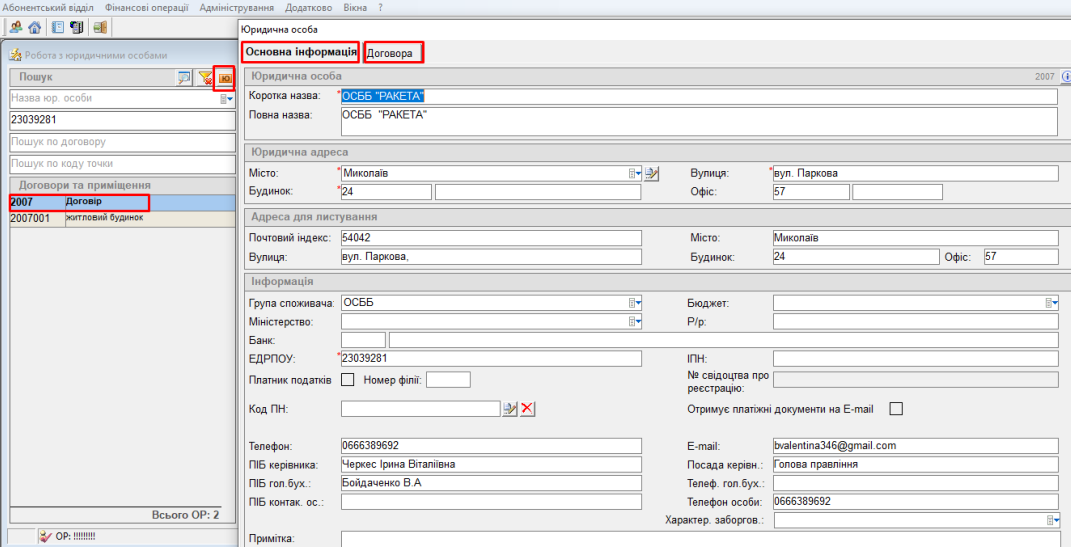The height and width of the screenshot is (547, 1071).
Task: Click the house icon in the toolbar
Action: click(x=34, y=27)
